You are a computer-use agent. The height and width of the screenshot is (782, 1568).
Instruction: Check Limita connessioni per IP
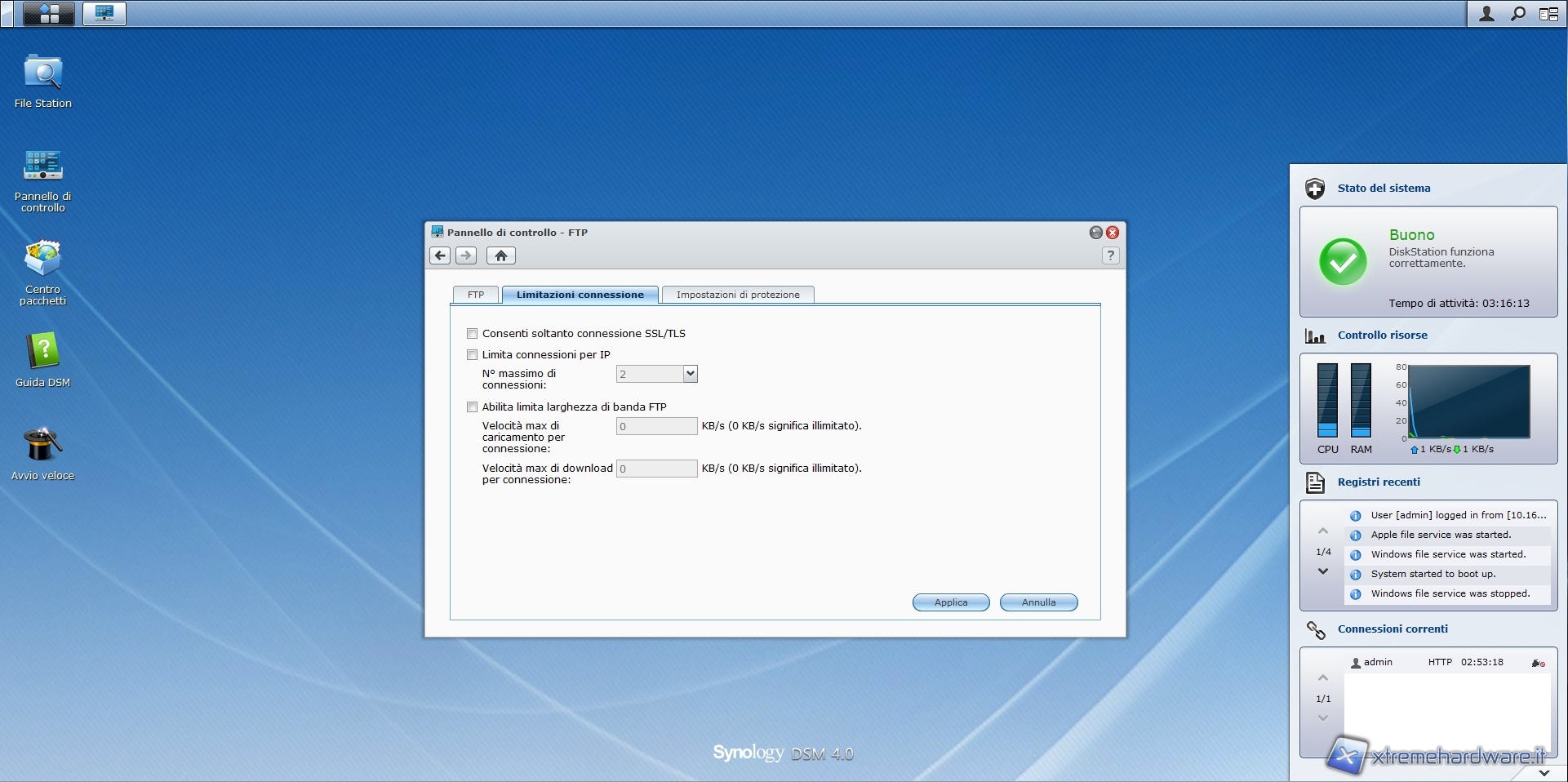click(x=472, y=354)
